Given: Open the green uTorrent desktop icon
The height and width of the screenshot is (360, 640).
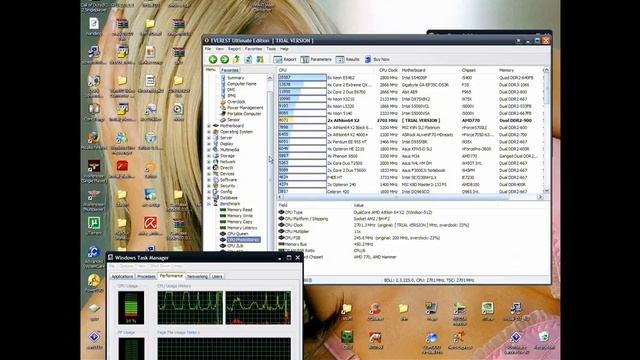Looking at the screenshot, I should tap(94, 223).
